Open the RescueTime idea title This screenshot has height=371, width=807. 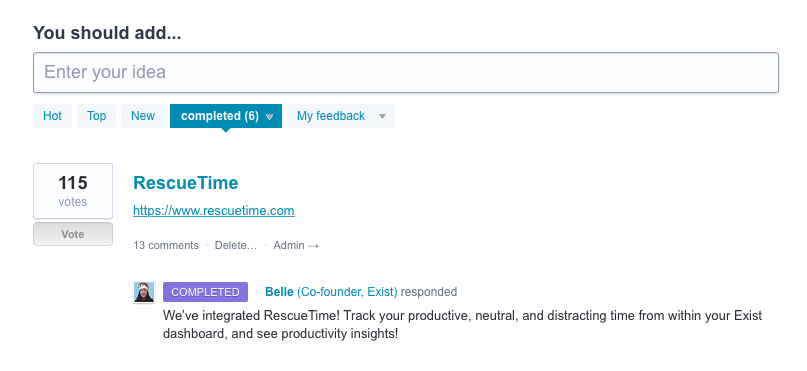coord(186,183)
